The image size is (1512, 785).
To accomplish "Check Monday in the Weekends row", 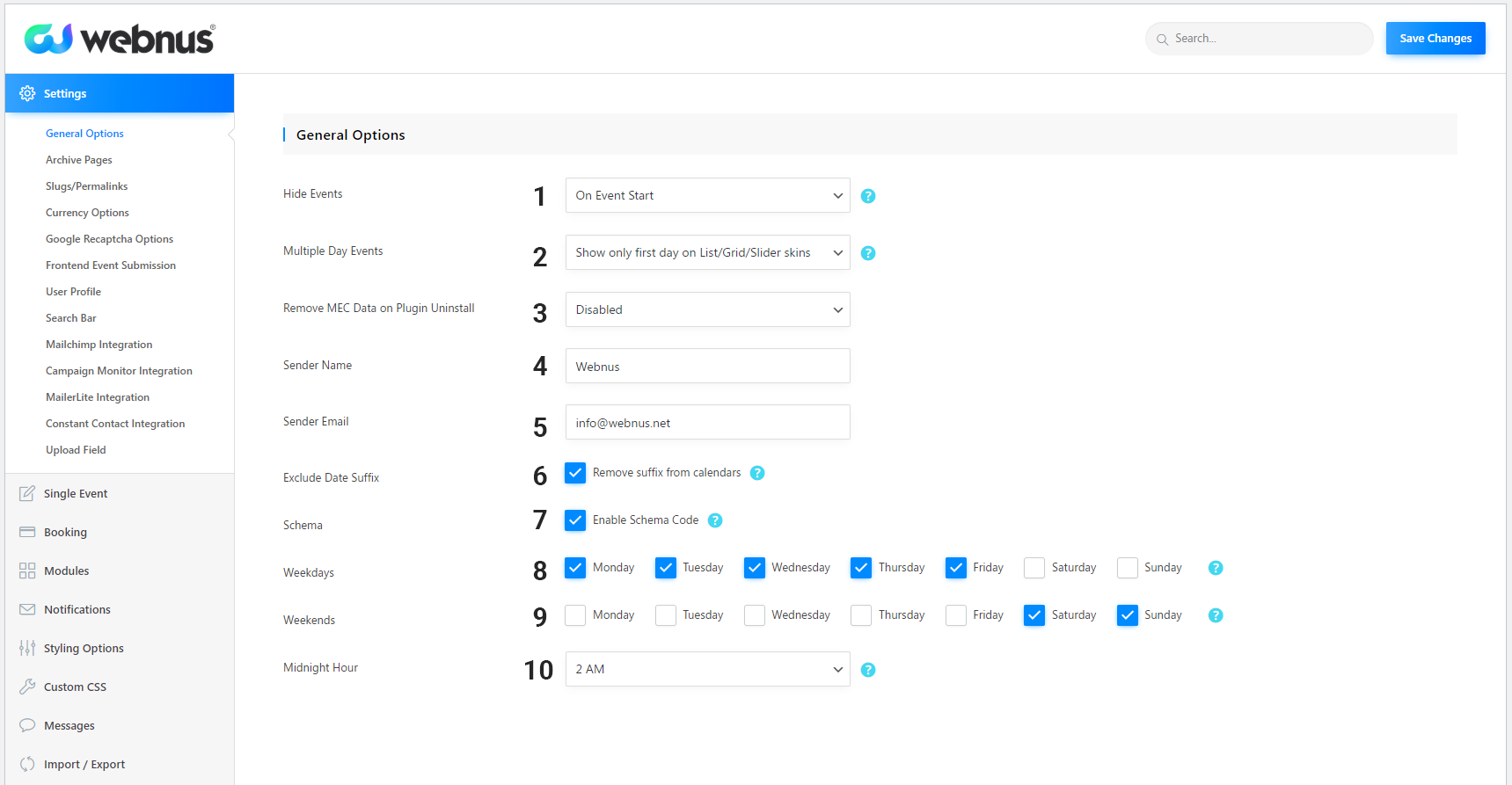I will click(575, 615).
